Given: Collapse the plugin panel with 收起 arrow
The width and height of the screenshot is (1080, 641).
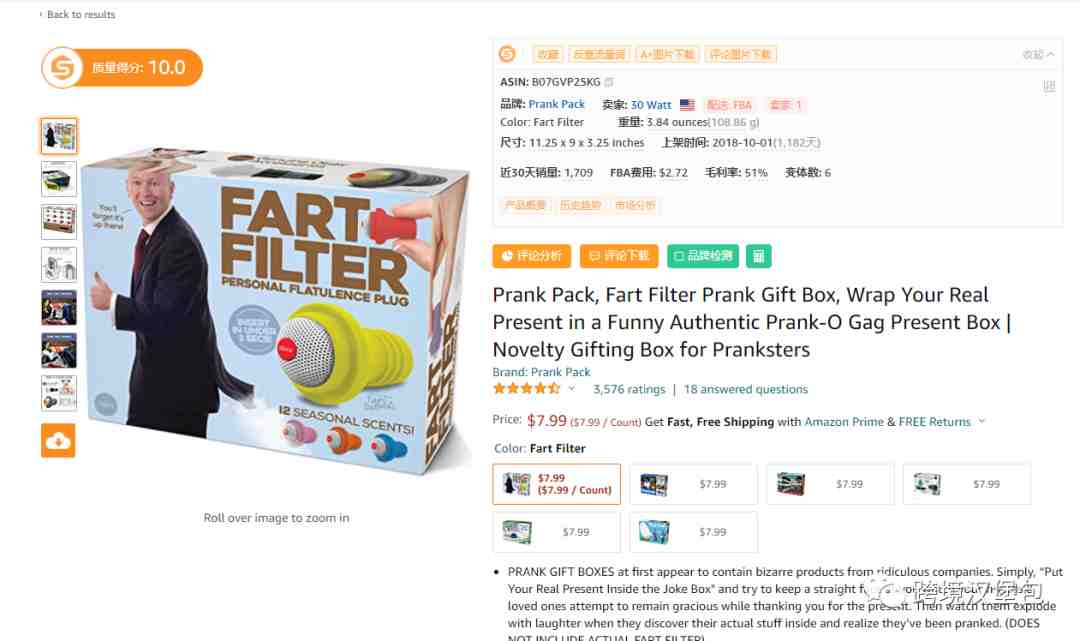Looking at the screenshot, I should coord(1039,54).
